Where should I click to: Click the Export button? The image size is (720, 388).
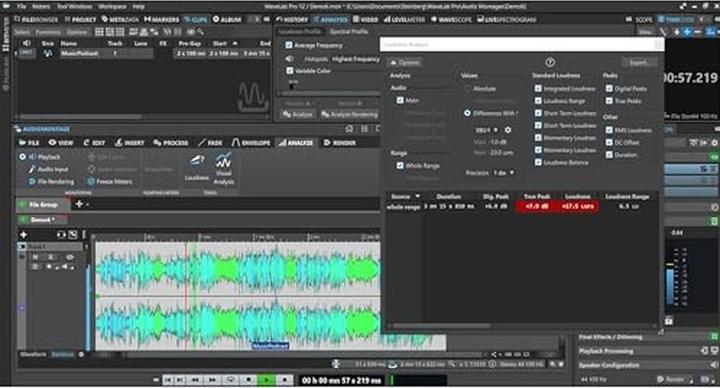(639, 62)
